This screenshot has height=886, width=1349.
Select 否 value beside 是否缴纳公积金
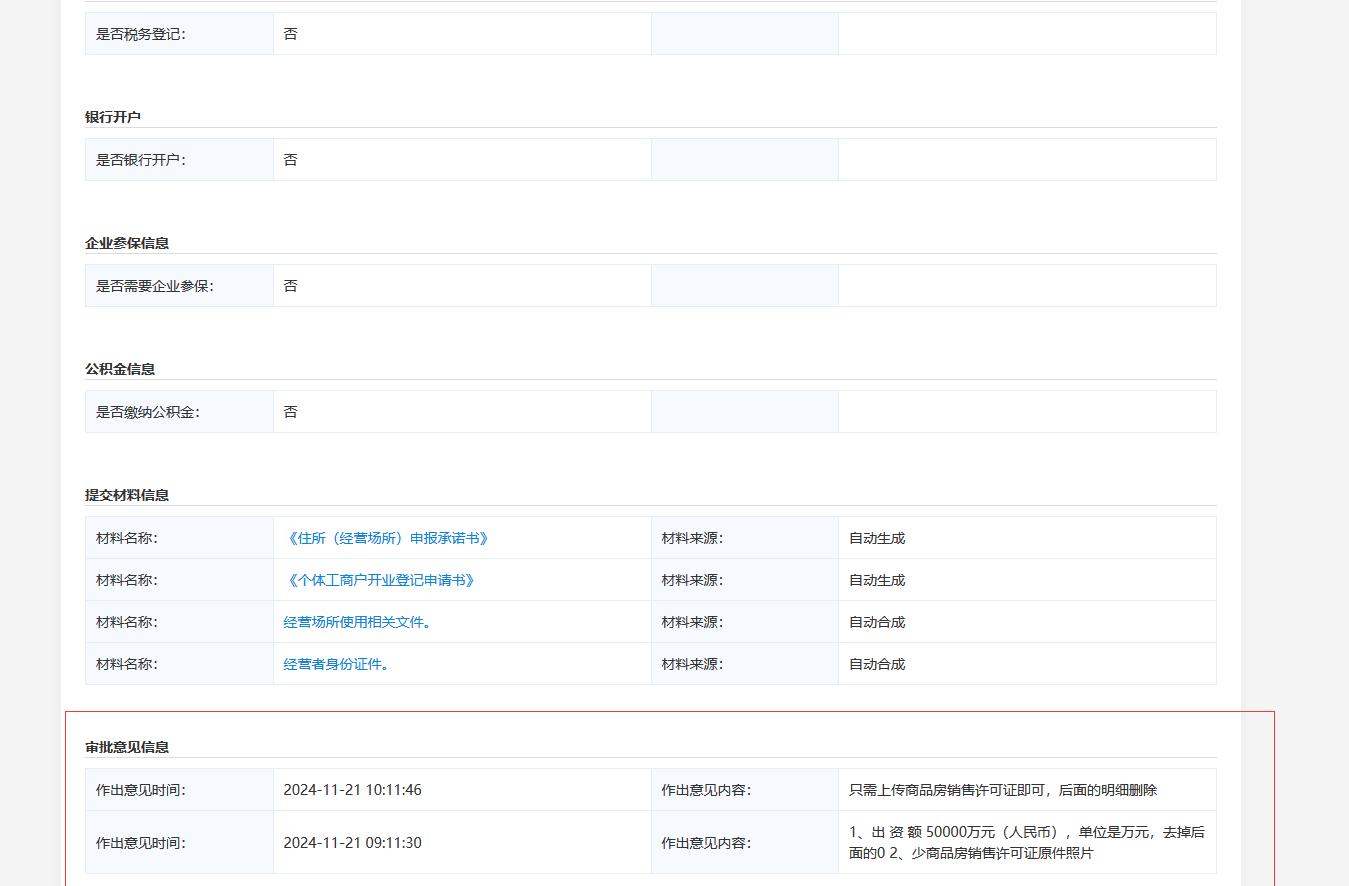pos(290,412)
